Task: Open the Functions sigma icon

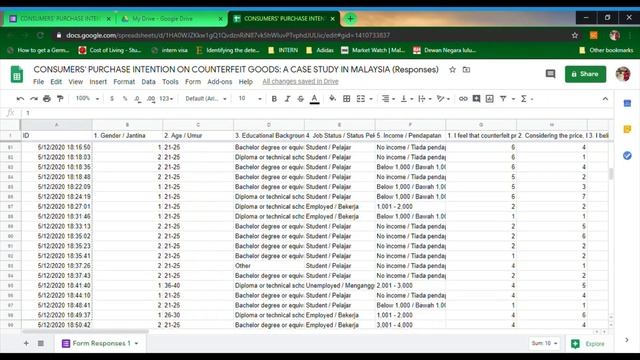Action: click(524, 99)
